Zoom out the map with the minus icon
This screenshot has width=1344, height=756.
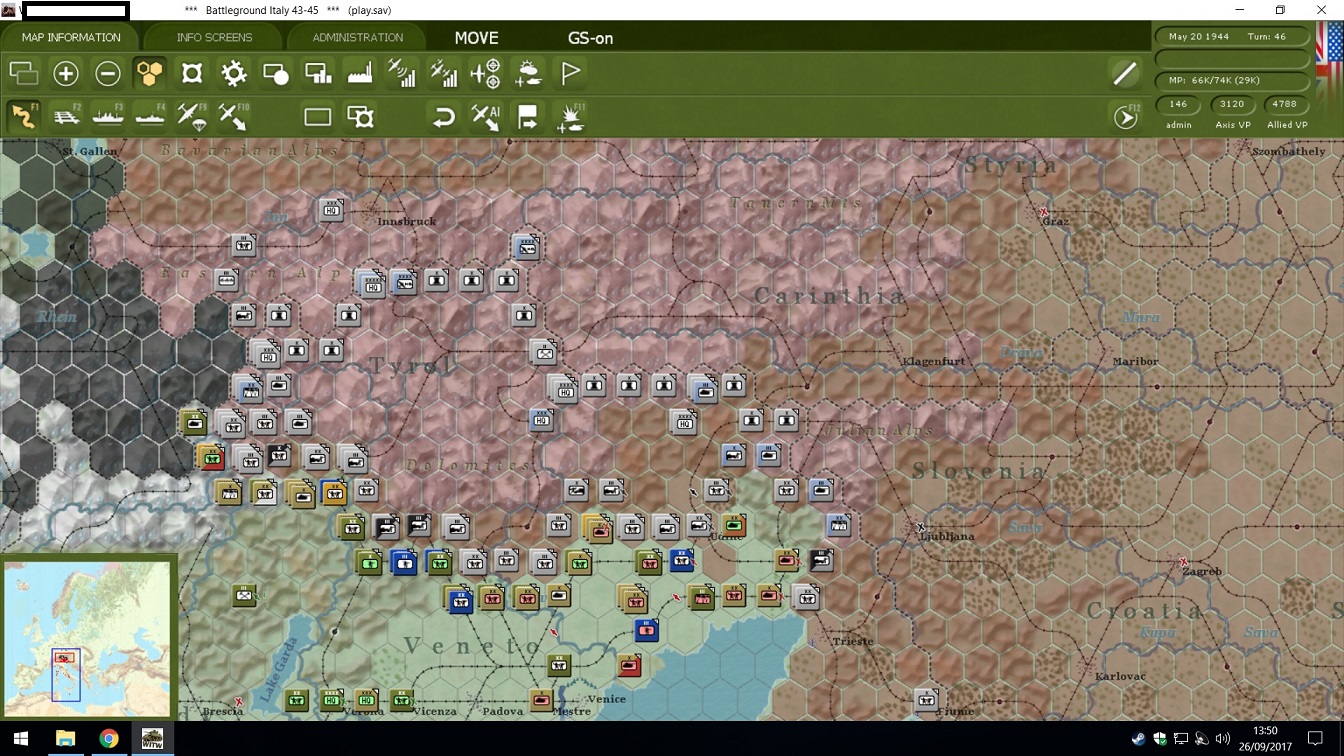click(x=108, y=73)
